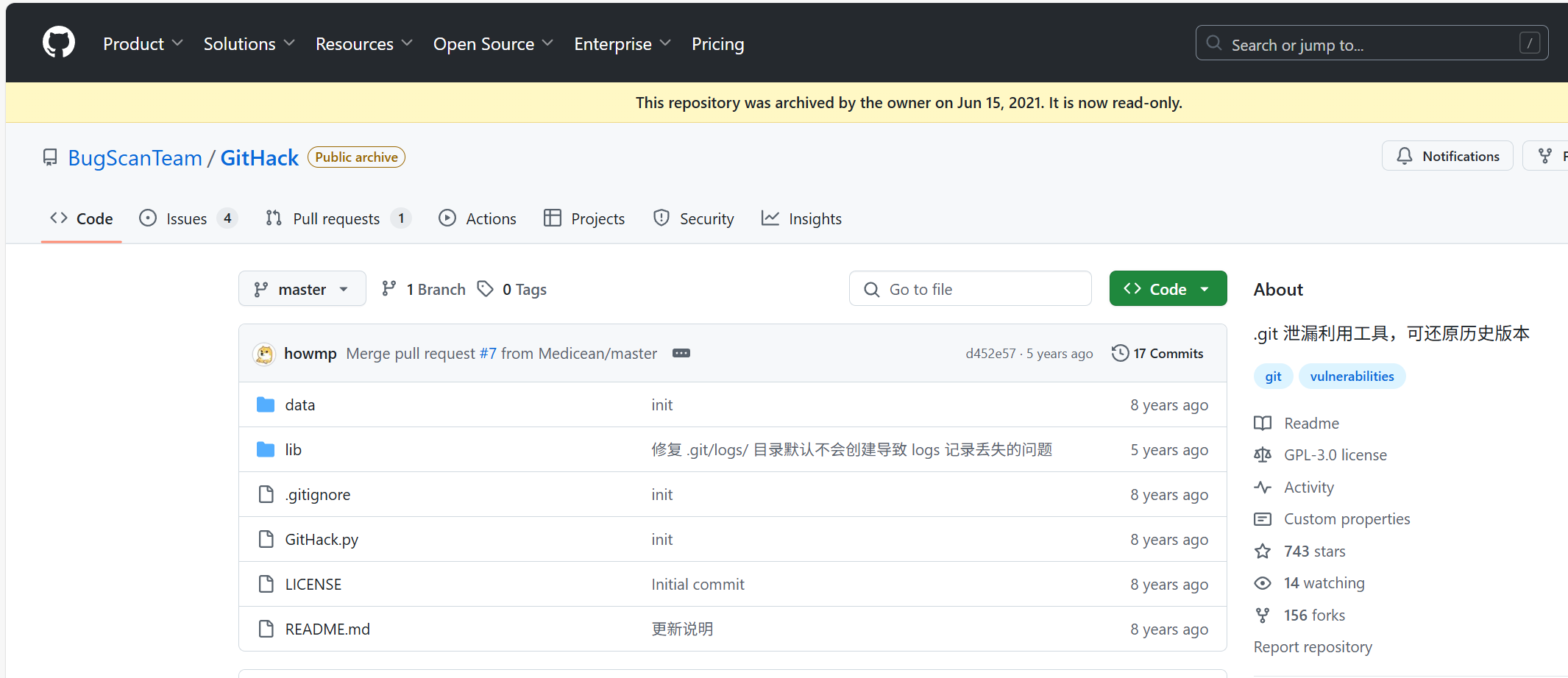1568x678 pixels.
Task: Switch to the Security tab
Action: 694,219
